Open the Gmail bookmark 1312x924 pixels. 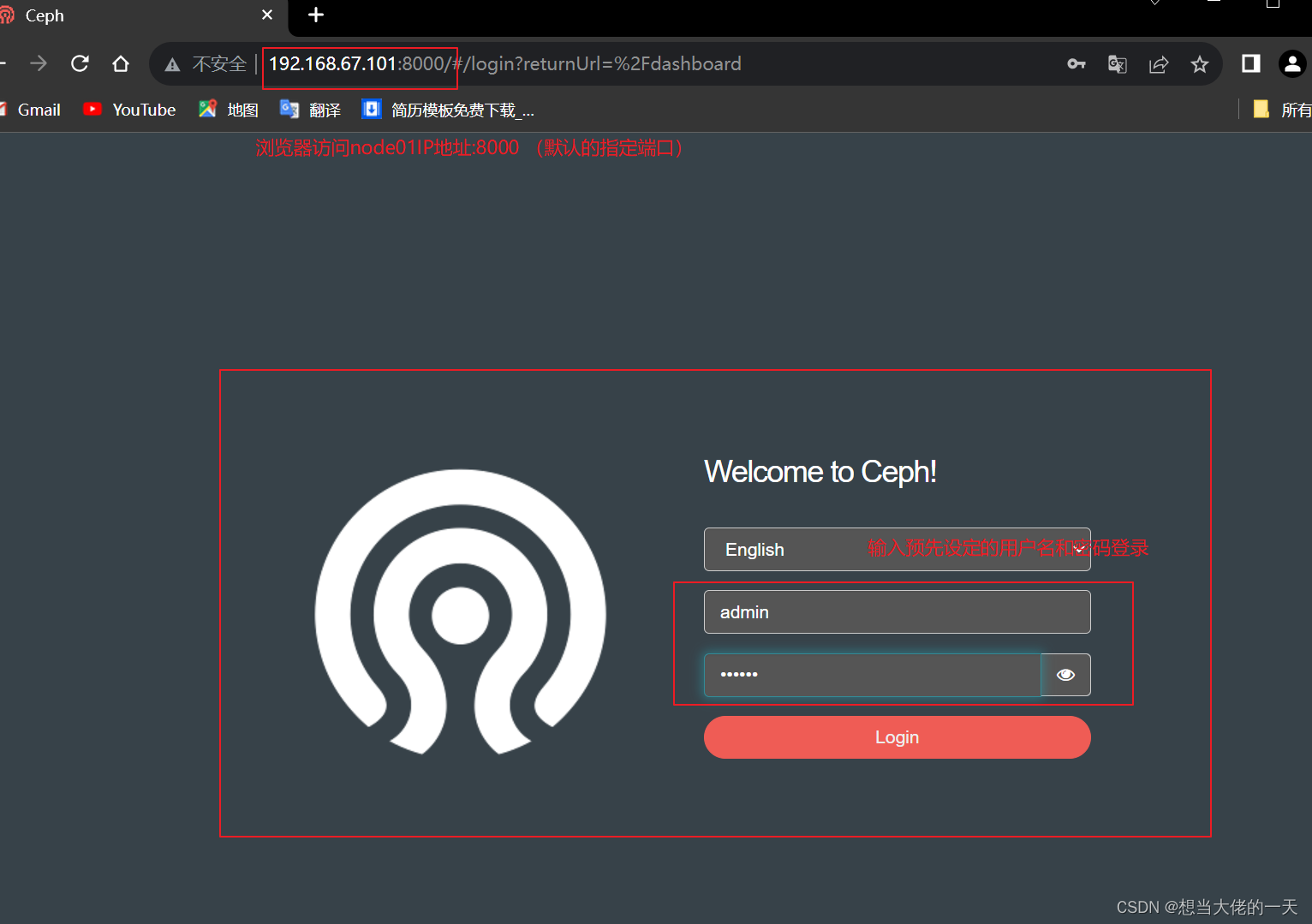(x=31, y=110)
